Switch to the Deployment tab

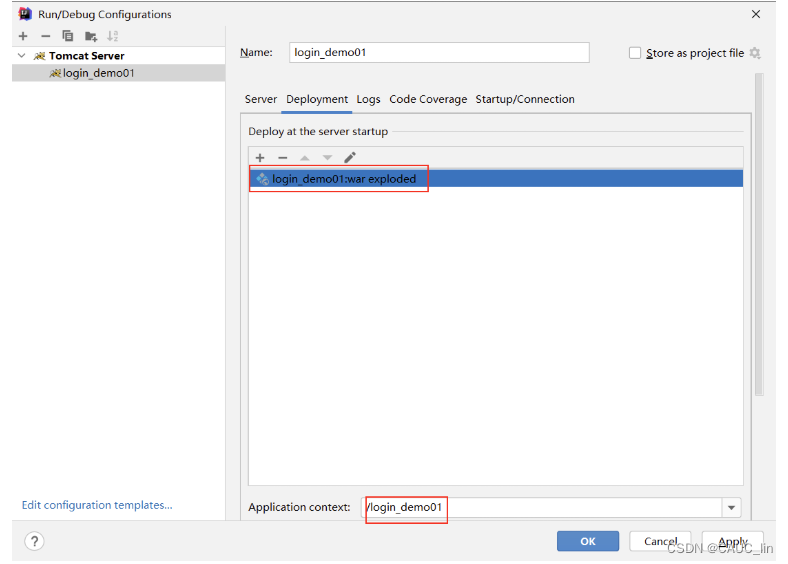pos(317,99)
